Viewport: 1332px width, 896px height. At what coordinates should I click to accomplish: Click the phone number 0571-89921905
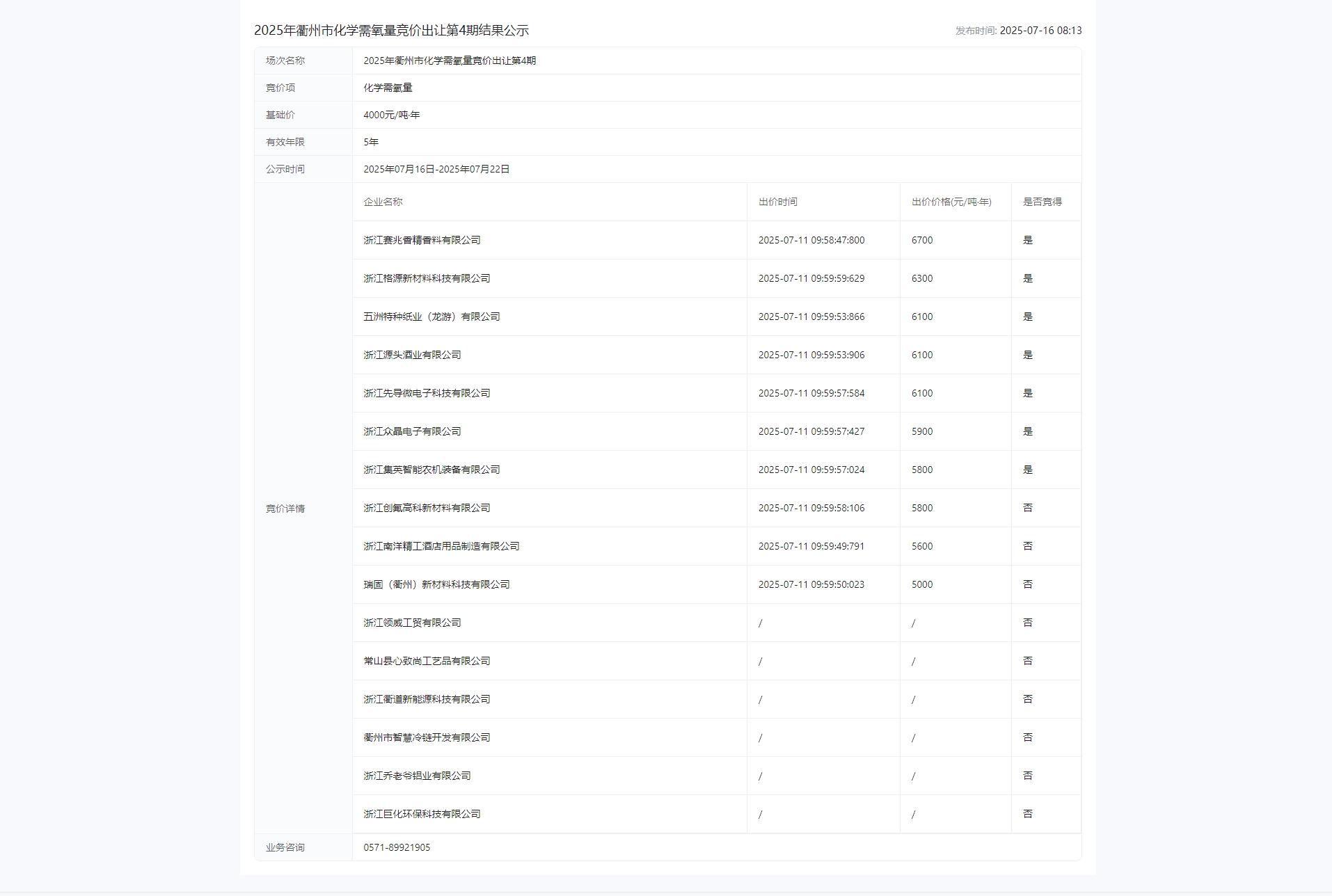point(397,847)
